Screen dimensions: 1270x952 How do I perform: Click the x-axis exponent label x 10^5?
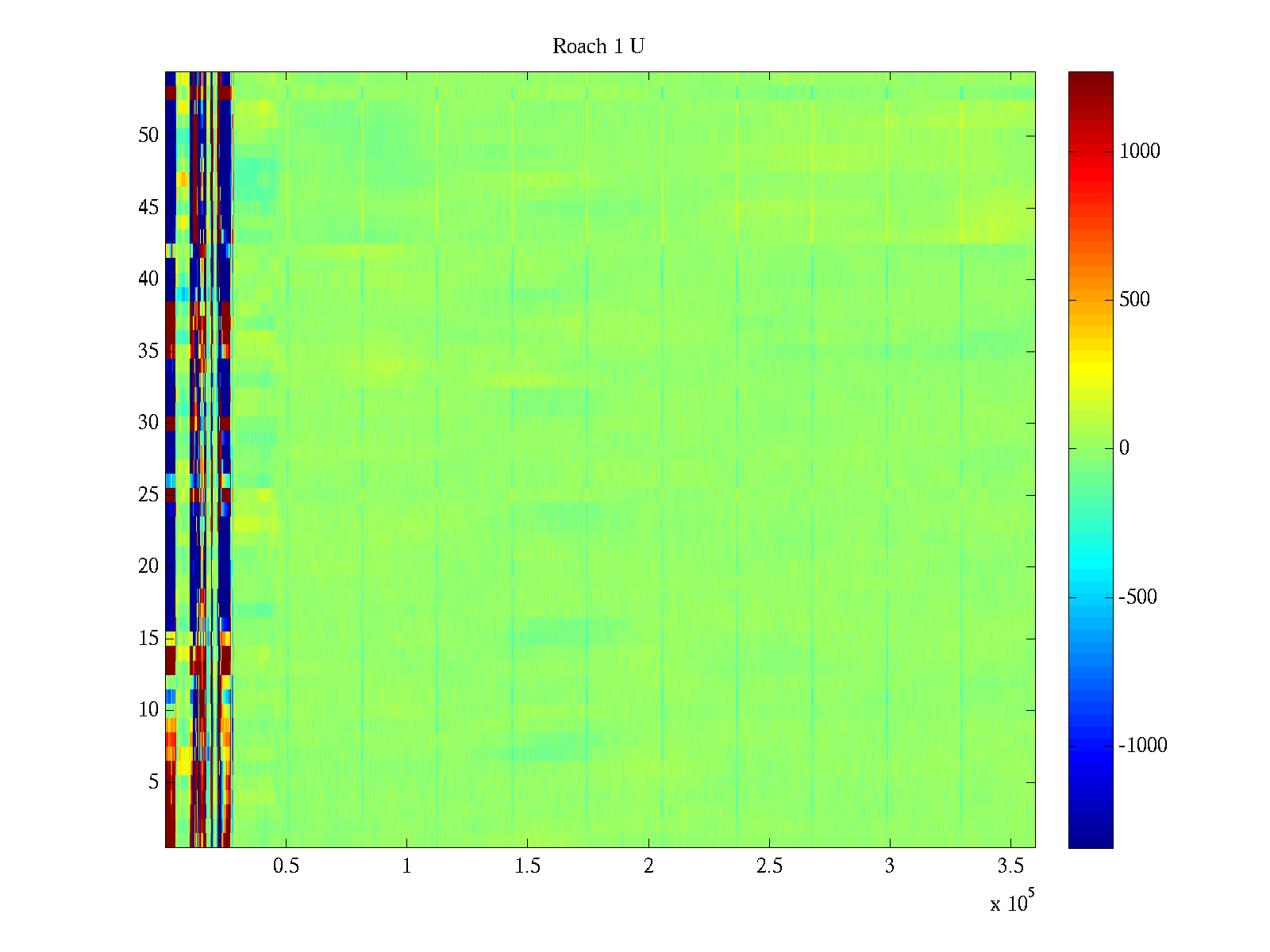pyautogui.click(x=1012, y=902)
